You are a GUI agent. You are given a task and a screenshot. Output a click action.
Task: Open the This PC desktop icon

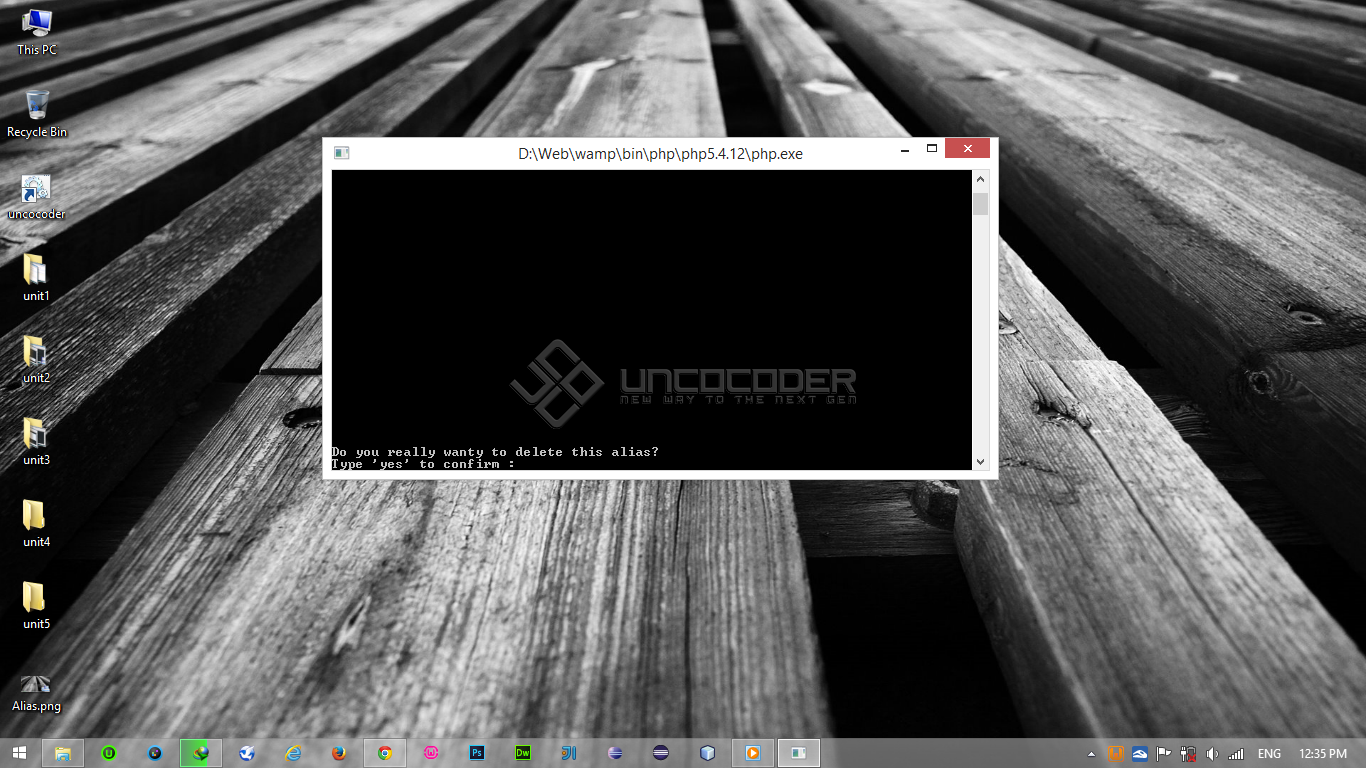37,31
